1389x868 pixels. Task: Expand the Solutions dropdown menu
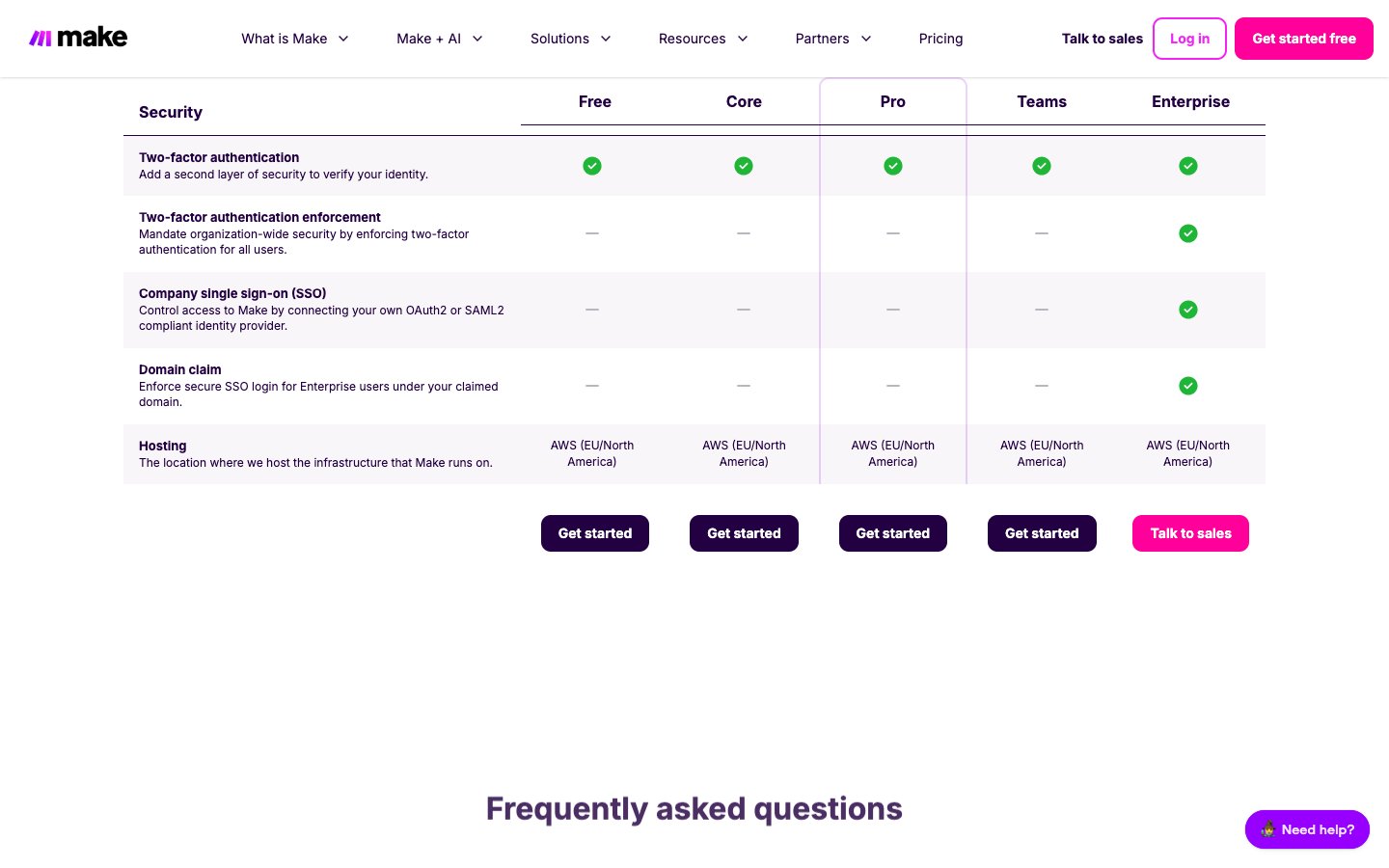(570, 39)
